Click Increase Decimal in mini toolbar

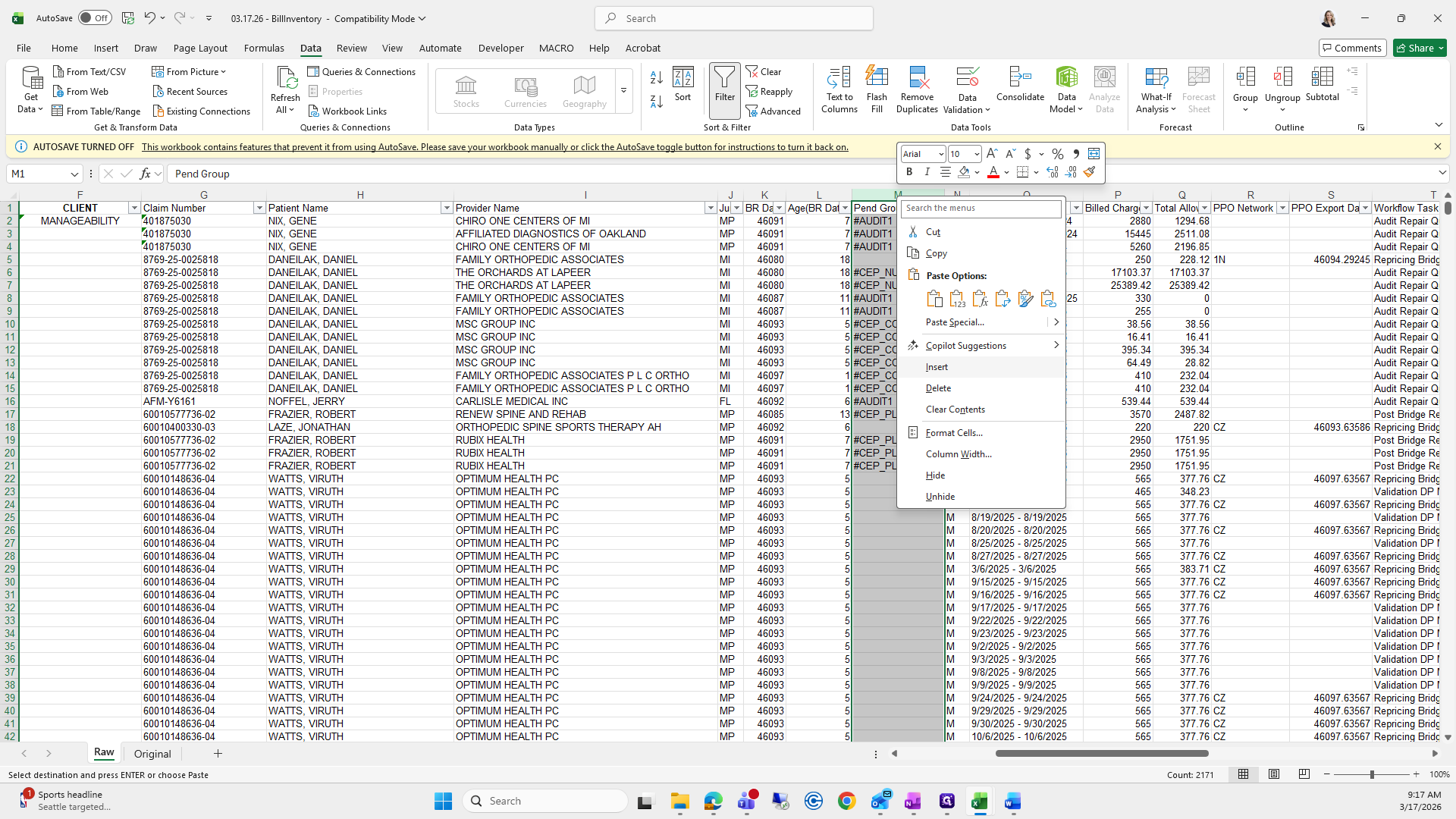(x=1053, y=172)
